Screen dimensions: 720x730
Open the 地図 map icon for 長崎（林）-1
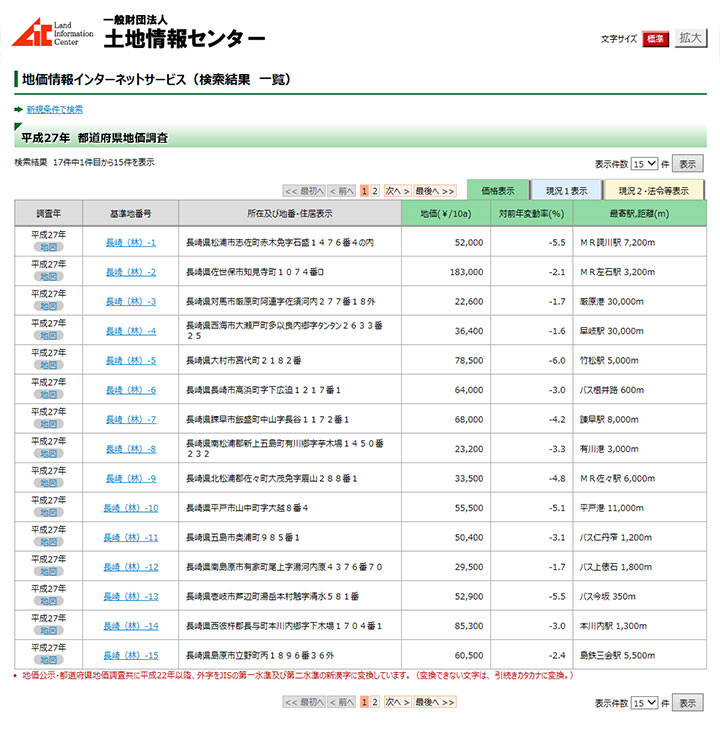[48, 248]
